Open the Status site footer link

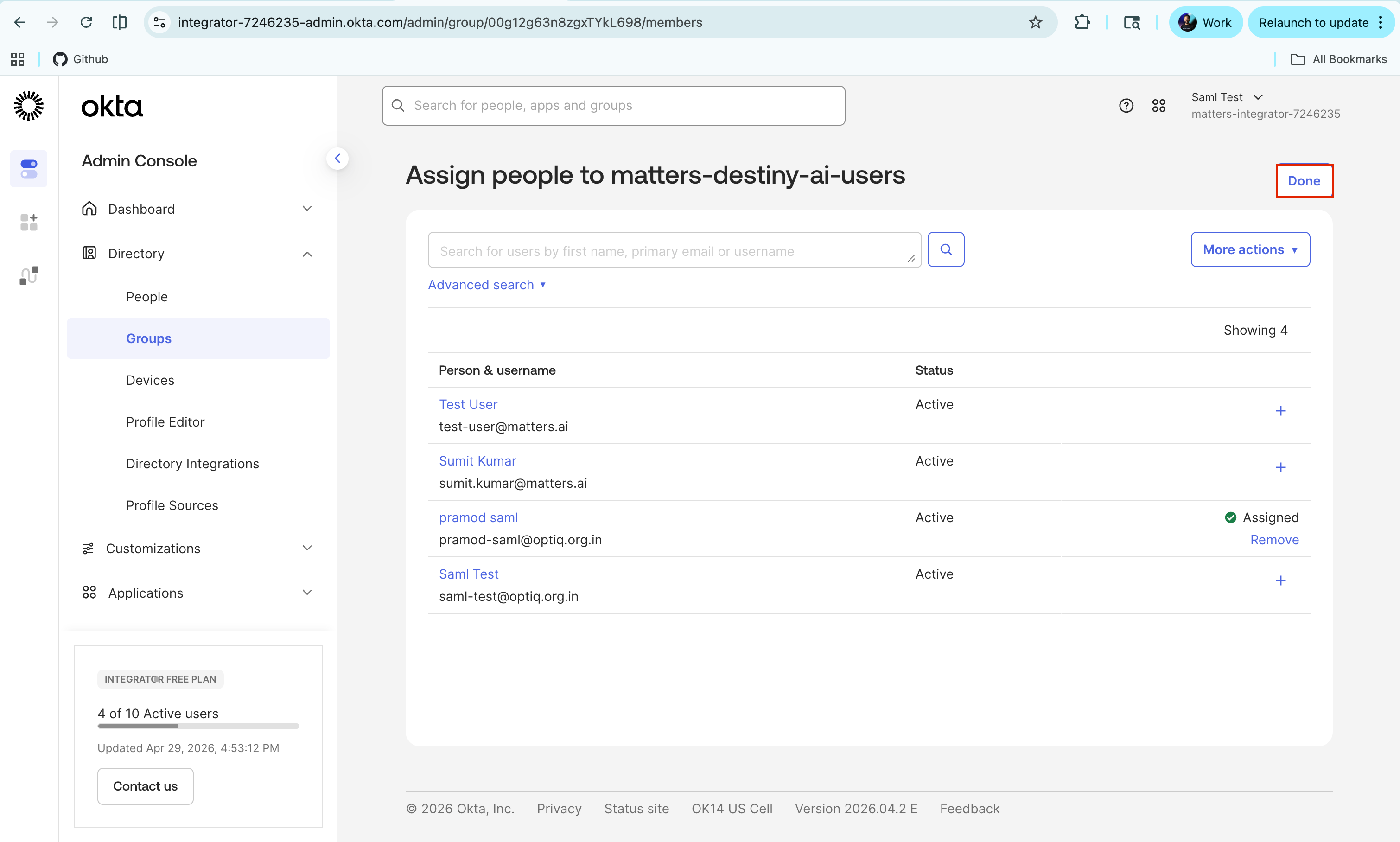[x=636, y=809]
